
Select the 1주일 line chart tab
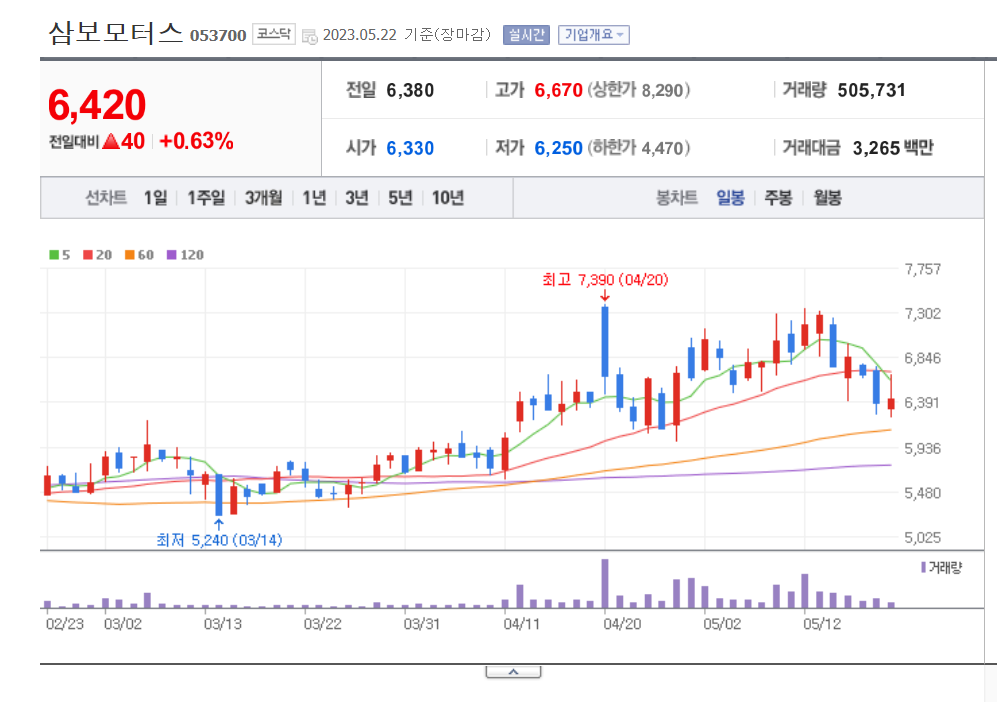point(206,198)
